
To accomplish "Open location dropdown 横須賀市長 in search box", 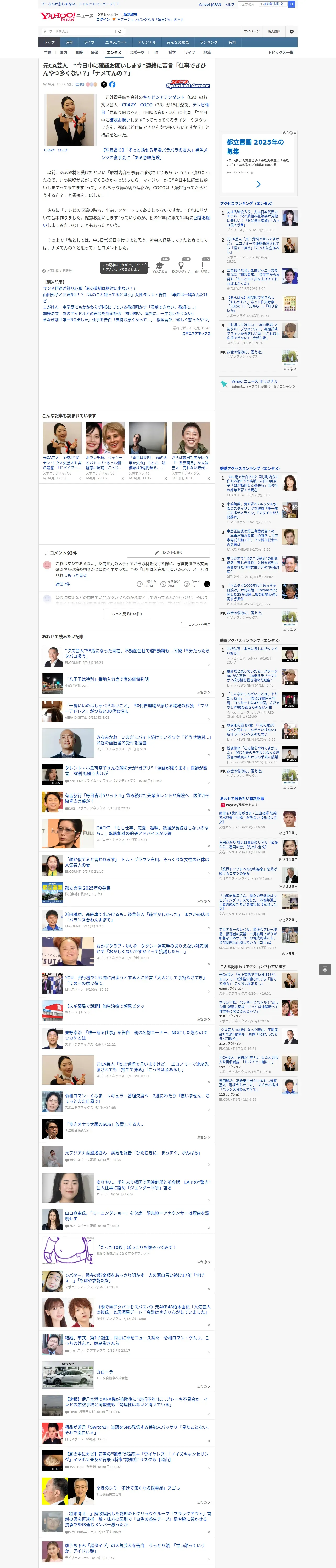I will tap(273, 4).
